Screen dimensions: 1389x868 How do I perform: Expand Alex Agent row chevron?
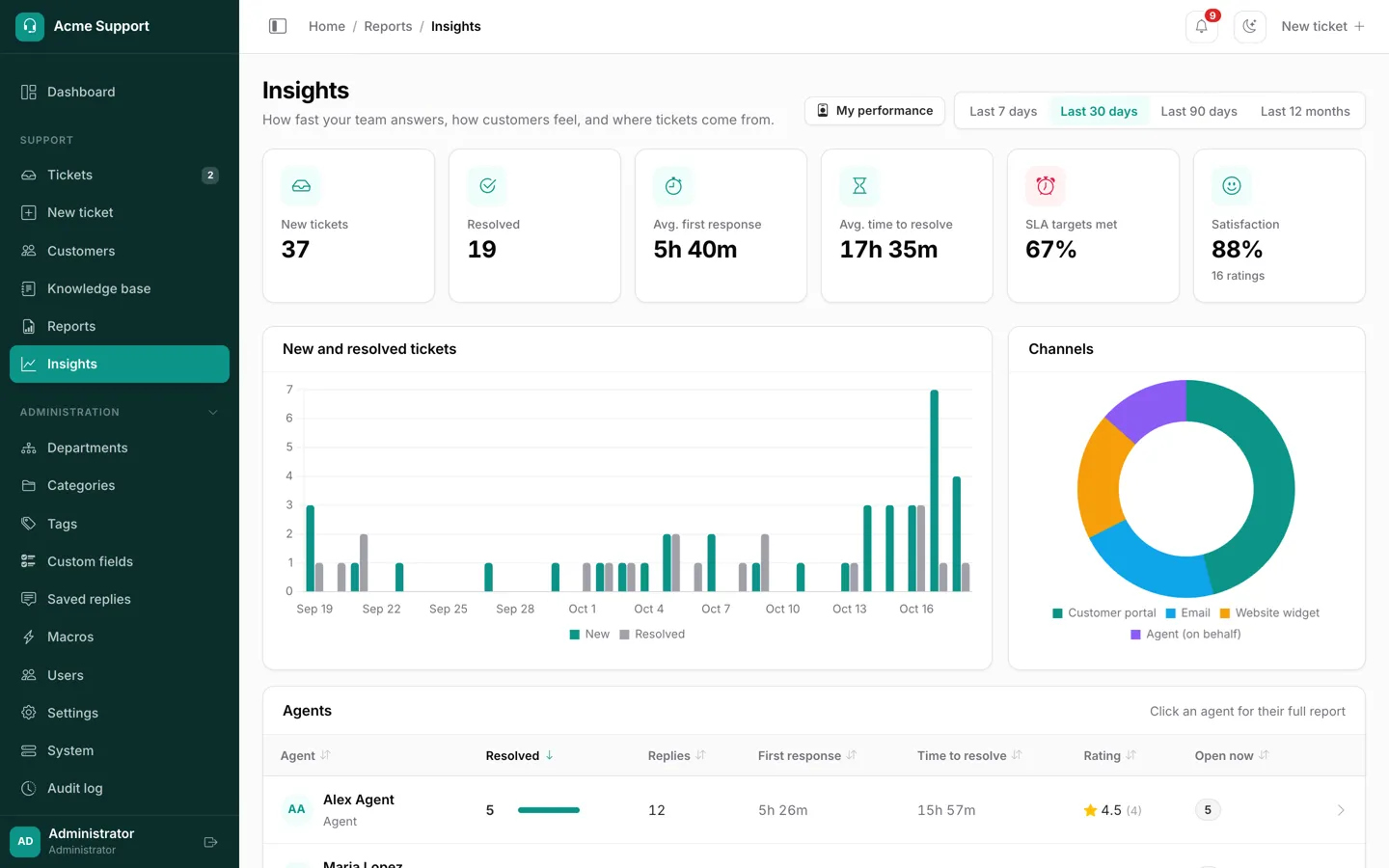(x=1340, y=810)
